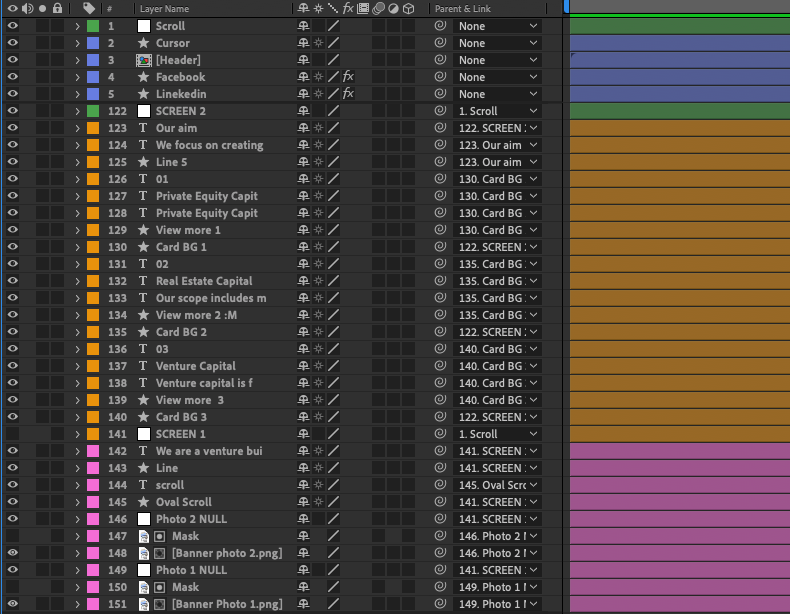The image size is (790, 614).
Task: Click shy switch on Scroll layer
Action: tap(303, 26)
